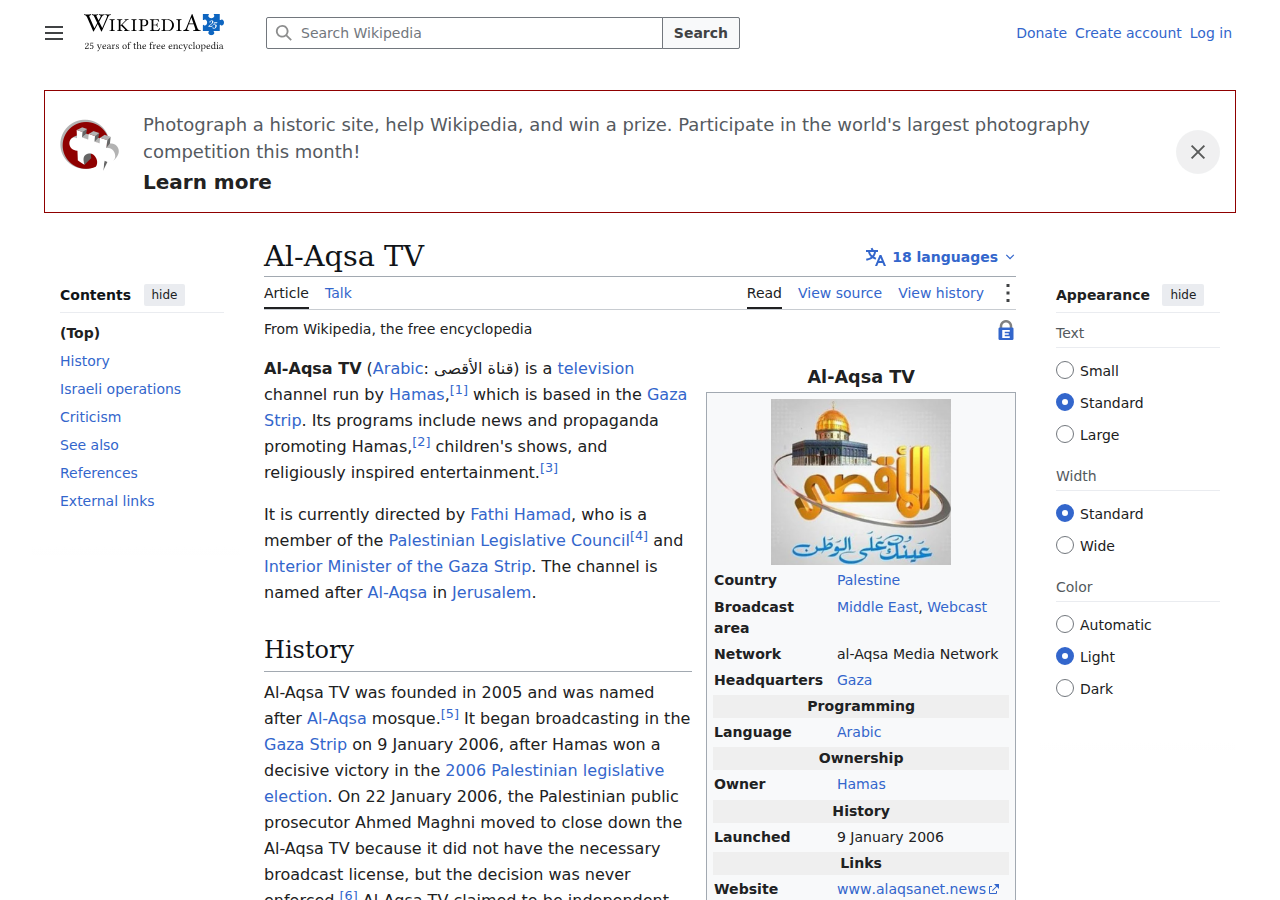The height and width of the screenshot is (900, 1280).
Task: Click the Search button
Action: tap(701, 33)
